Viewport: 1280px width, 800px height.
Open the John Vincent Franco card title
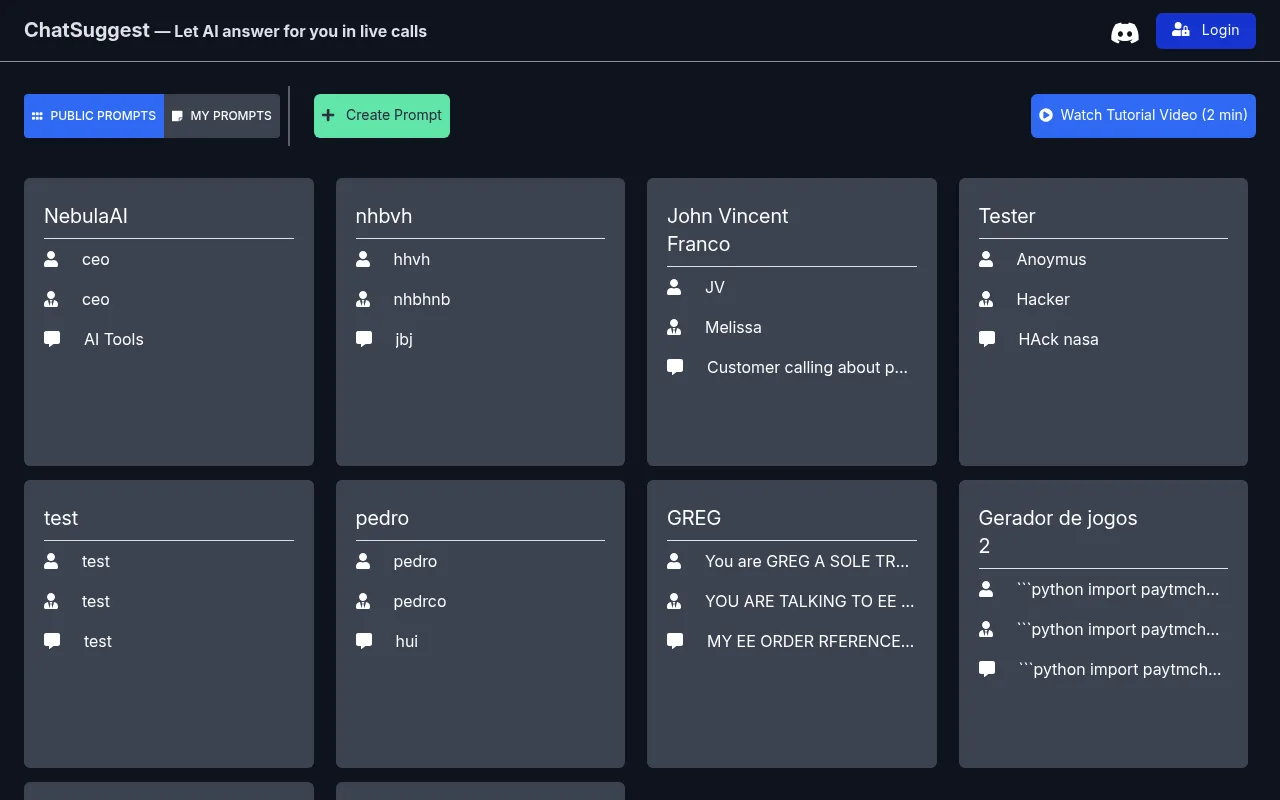[x=728, y=230]
